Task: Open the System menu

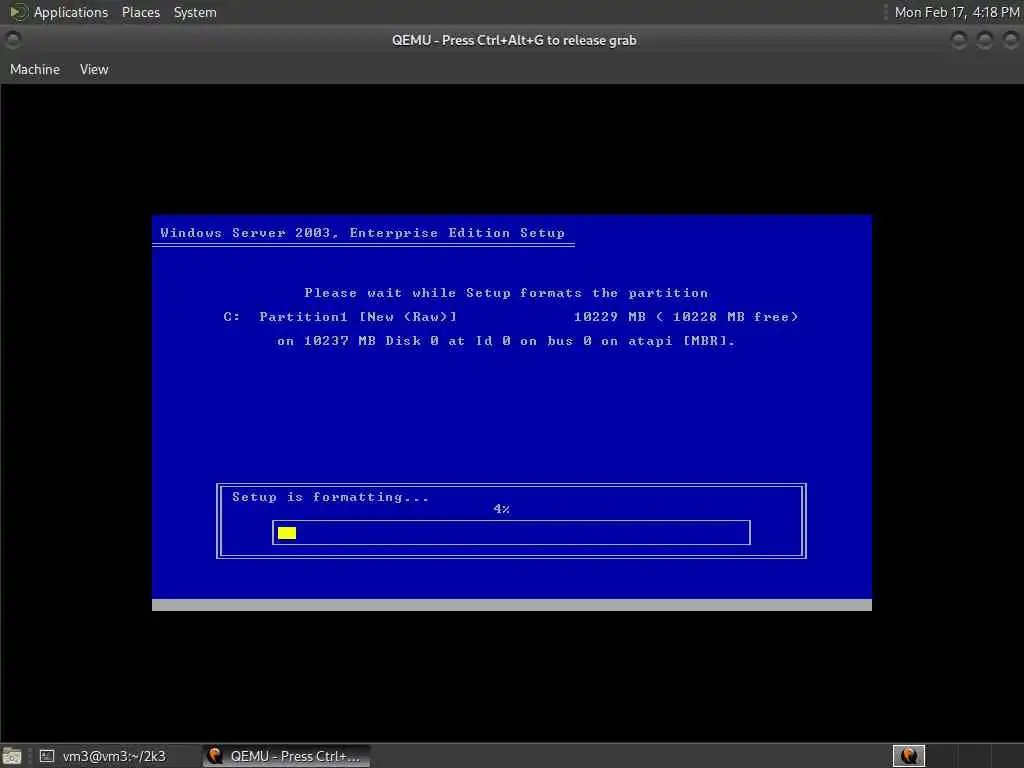Action: (195, 12)
